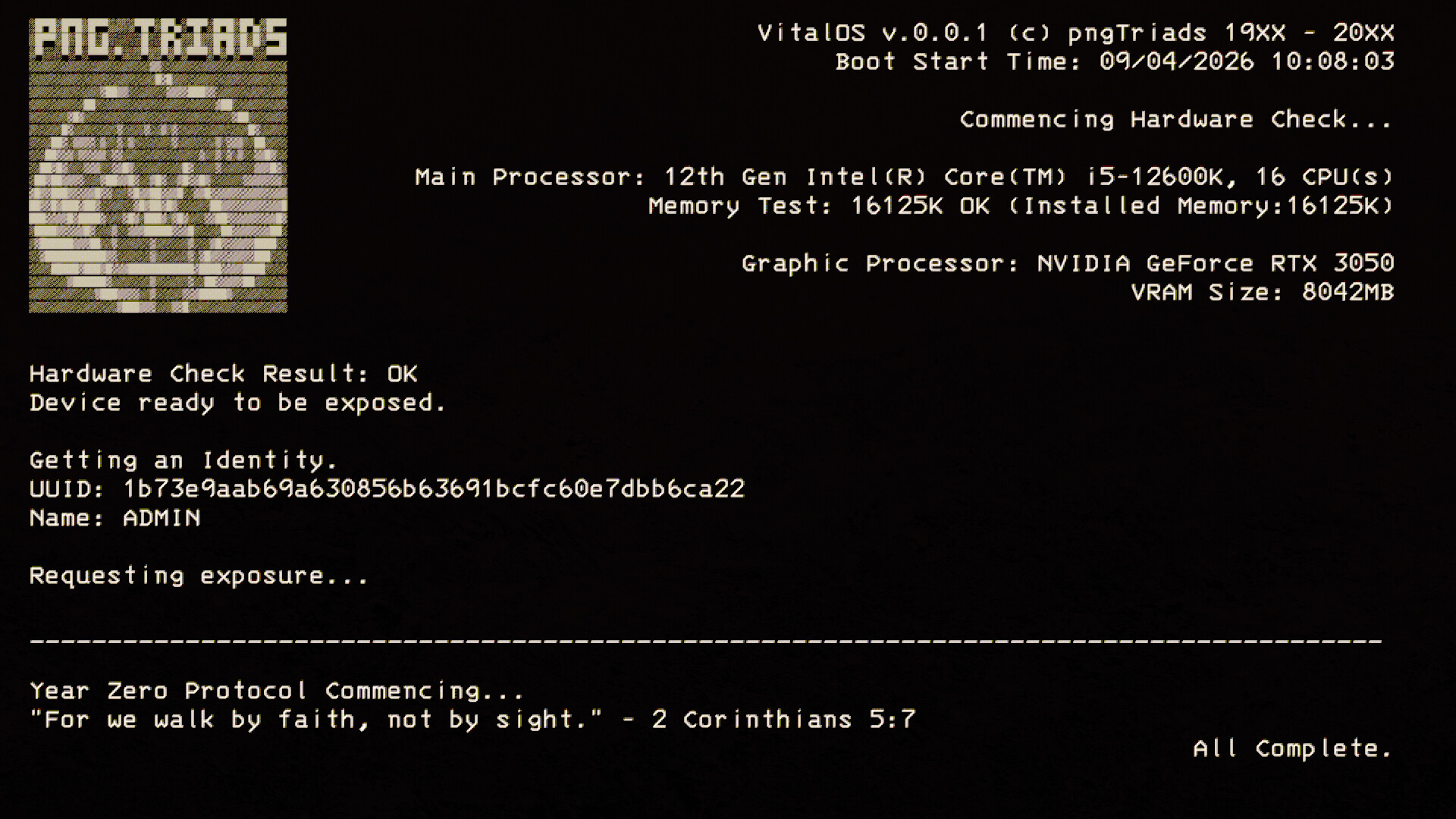Screen dimensions: 1456x819
Task: Click the 2 Corinthians 5:7 reference
Action: click(x=783, y=720)
